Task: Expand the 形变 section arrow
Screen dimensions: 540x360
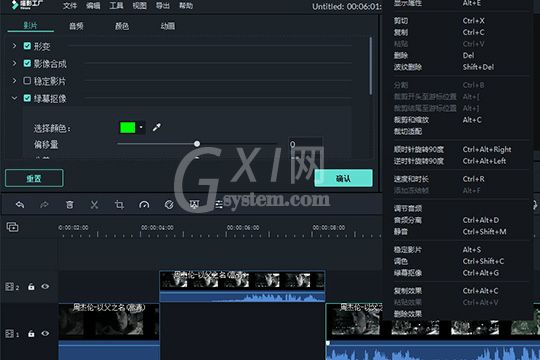Action: tap(14, 46)
